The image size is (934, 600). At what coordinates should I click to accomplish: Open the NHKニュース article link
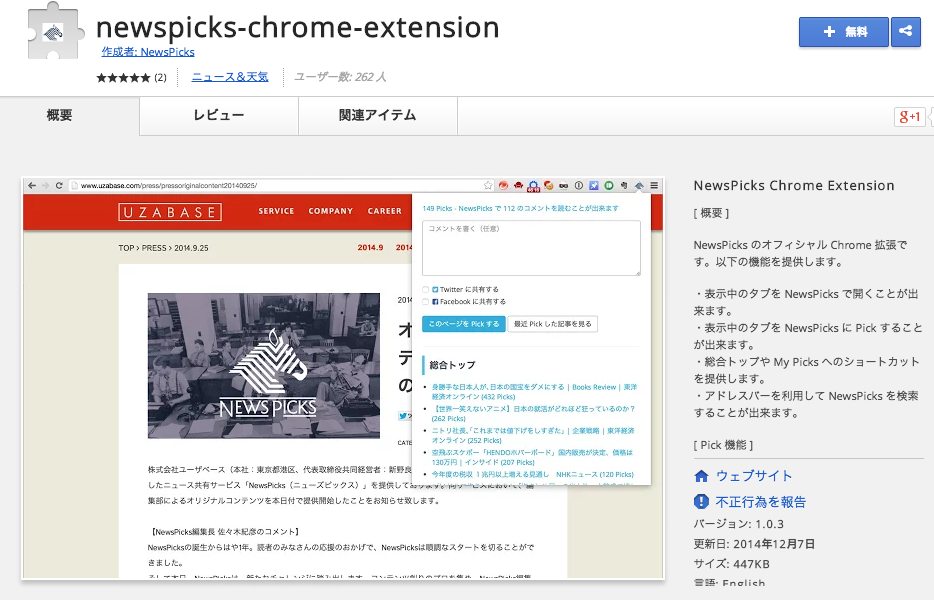coord(533,474)
